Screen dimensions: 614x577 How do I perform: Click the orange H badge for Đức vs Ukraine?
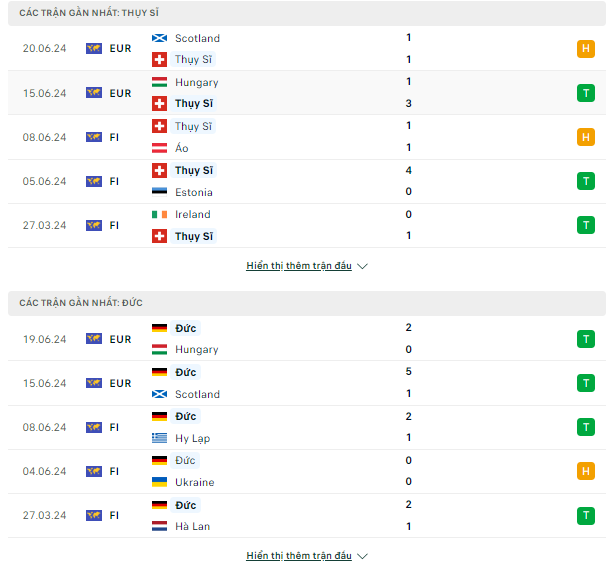(x=586, y=471)
